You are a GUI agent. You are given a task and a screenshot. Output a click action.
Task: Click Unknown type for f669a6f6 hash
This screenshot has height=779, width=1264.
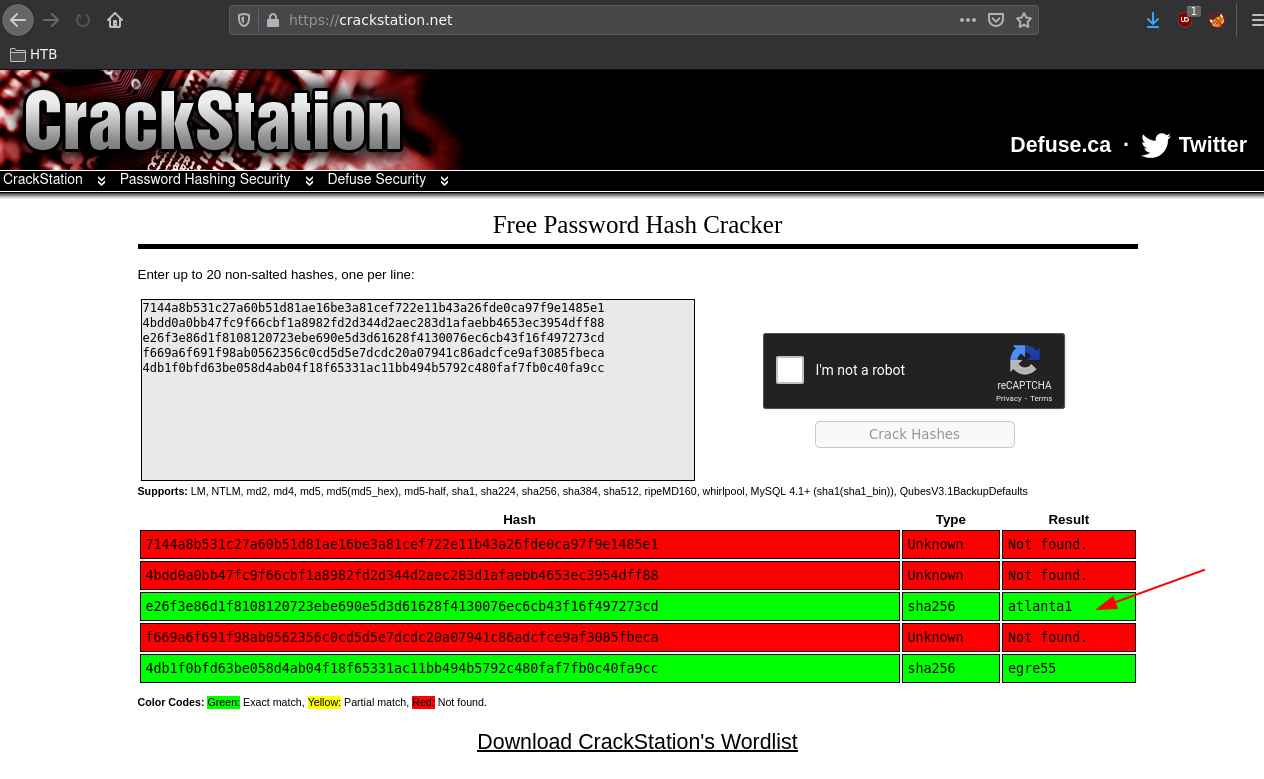click(x=935, y=638)
